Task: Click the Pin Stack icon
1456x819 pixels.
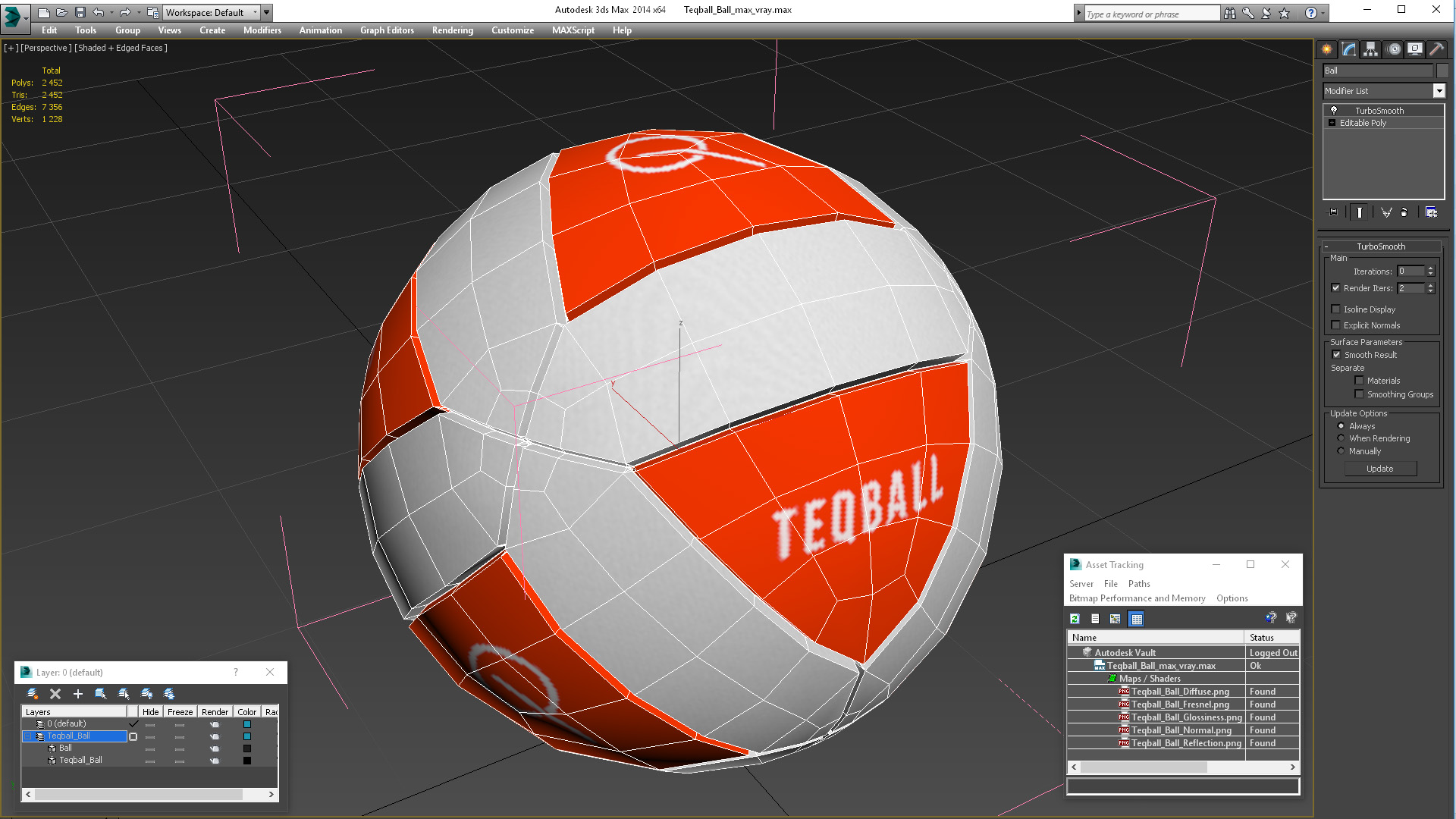Action: click(x=1333, y=212)
